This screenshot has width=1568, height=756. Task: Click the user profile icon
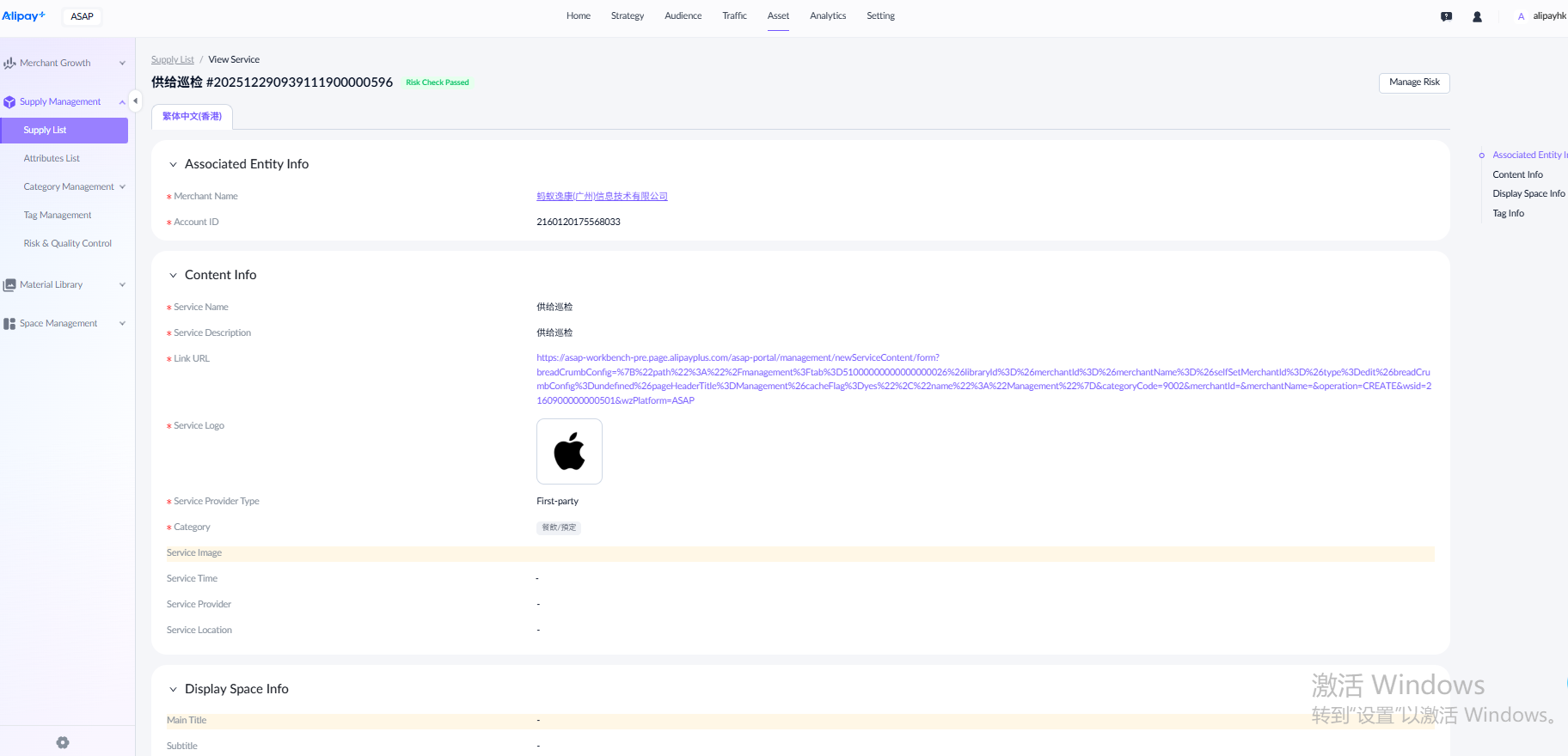(1477, 16)
